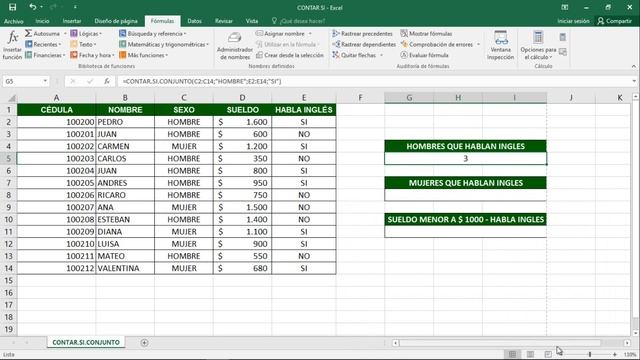
Task: Click the zoom in plus button
Action: [x=615, y=354]
